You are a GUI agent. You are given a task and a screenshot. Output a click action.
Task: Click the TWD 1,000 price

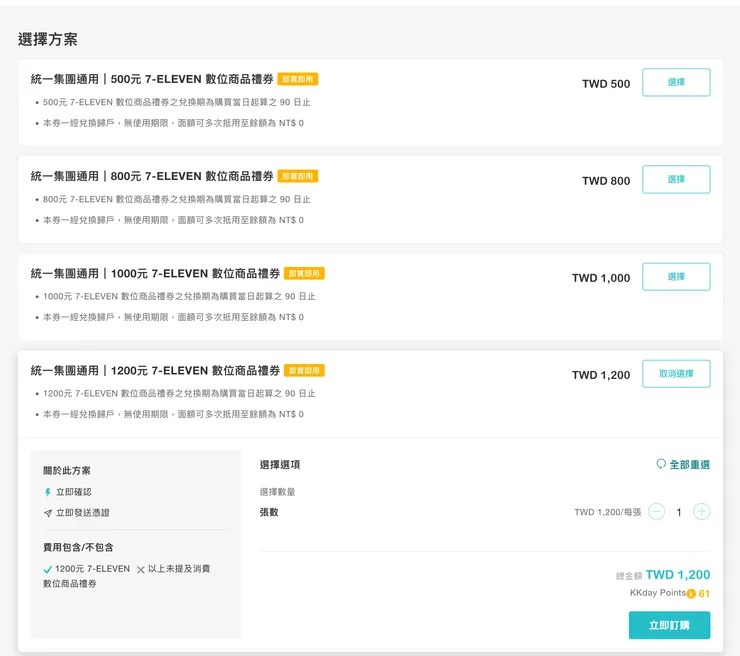(601, 278)
